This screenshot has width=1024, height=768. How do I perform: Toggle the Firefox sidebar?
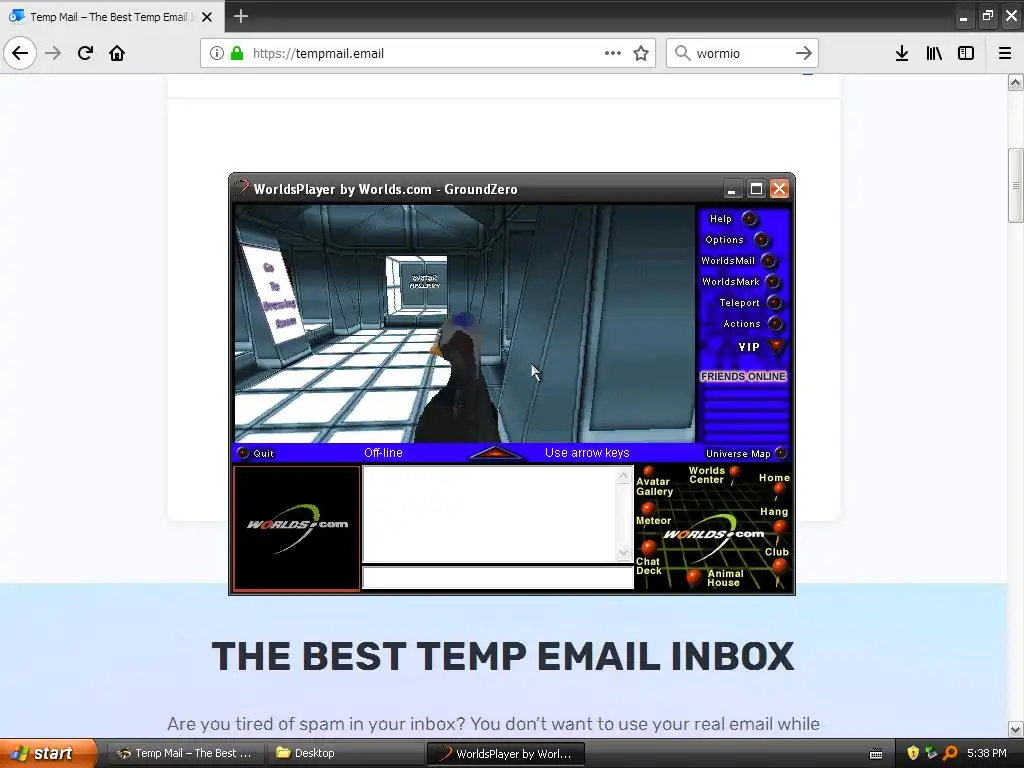click(966, 53)
